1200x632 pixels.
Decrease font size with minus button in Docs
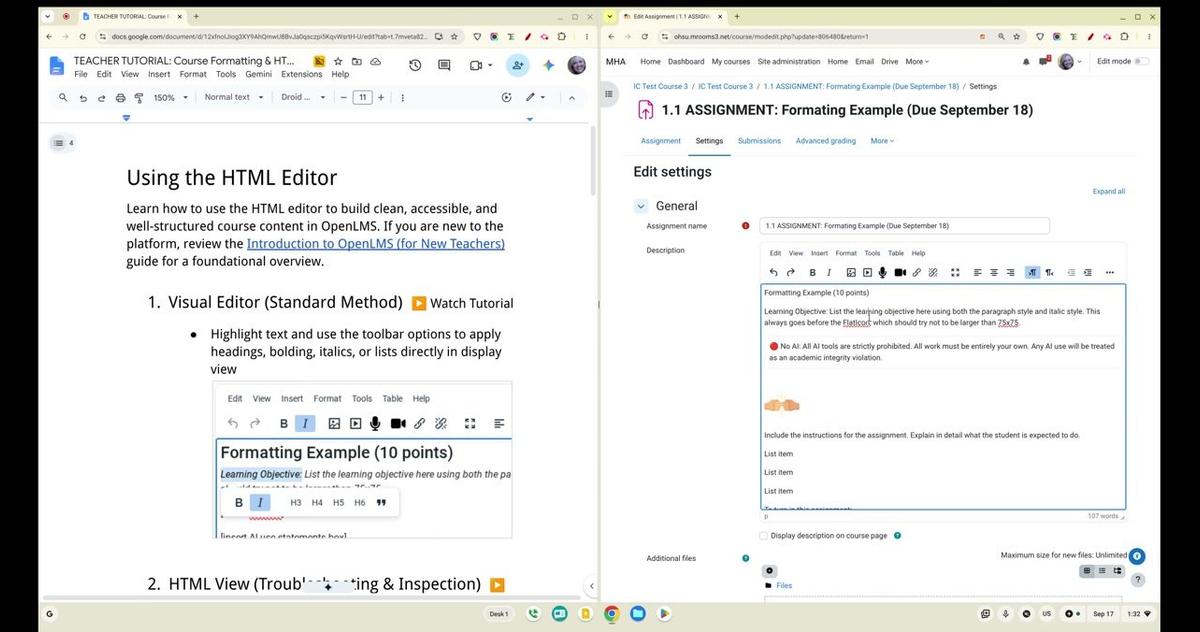point(343,98)
